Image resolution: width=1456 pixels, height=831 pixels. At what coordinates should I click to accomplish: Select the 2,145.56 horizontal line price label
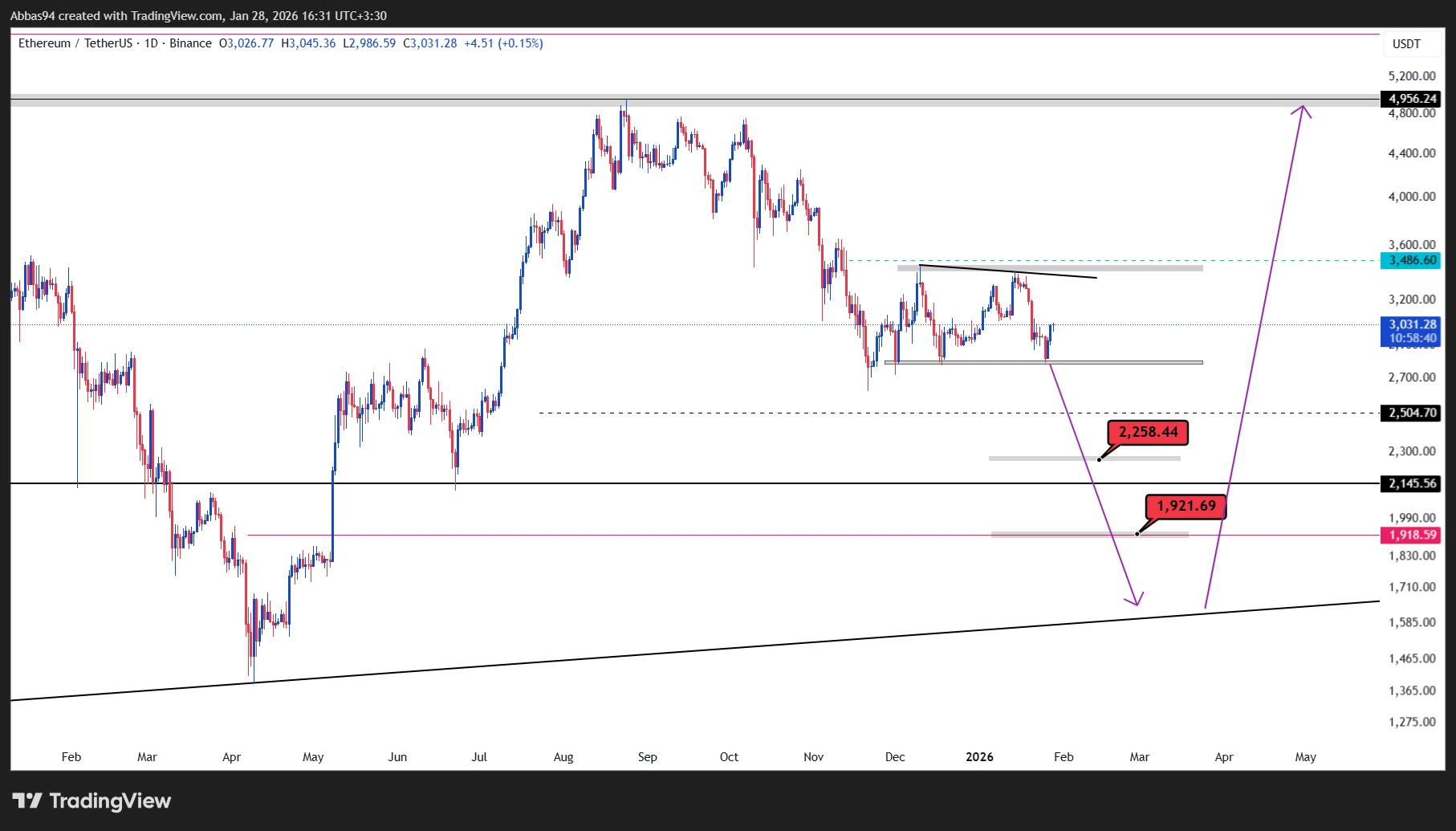[1412, 483]
